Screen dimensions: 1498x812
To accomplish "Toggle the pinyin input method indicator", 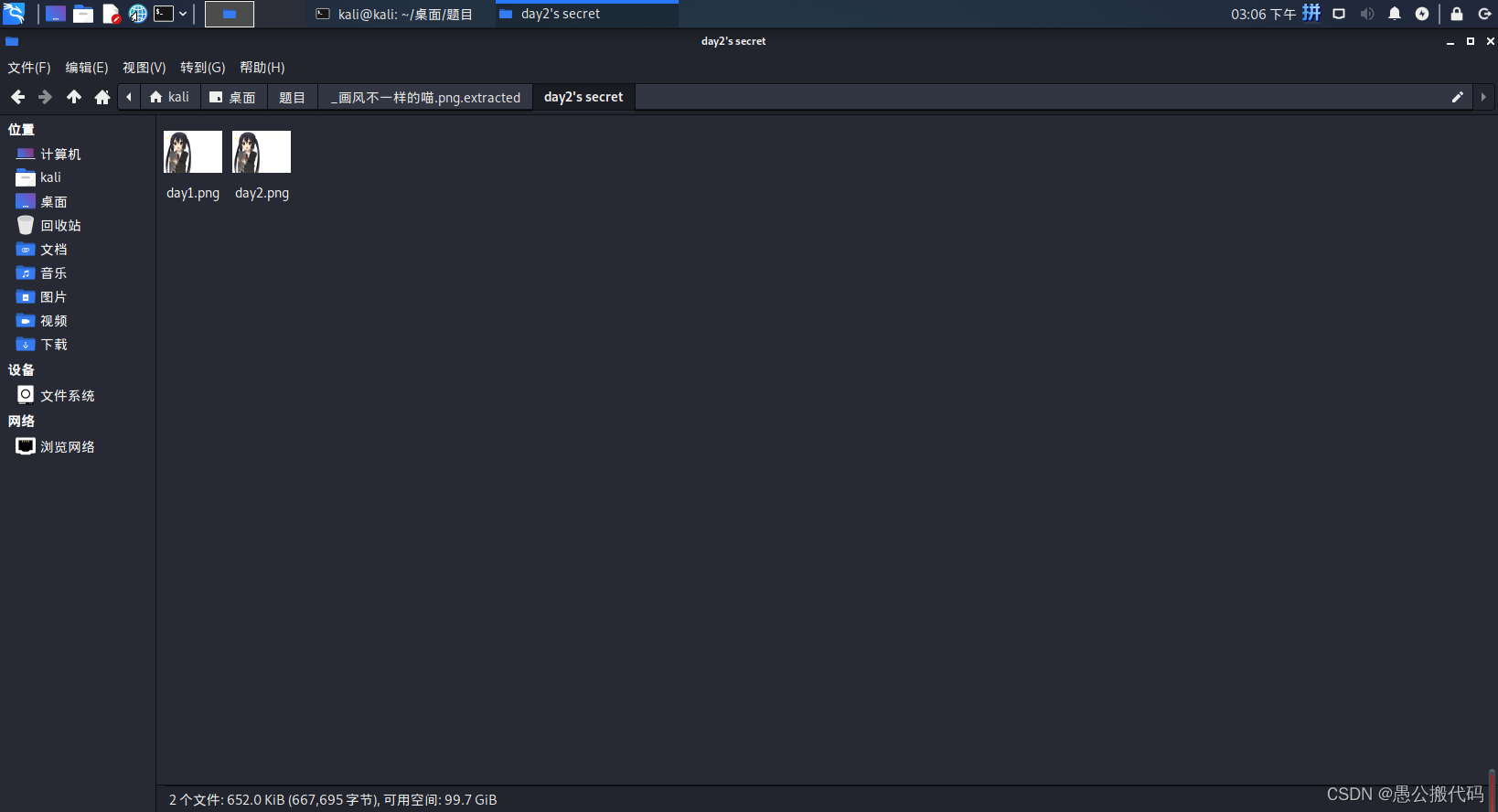I will [1311, 13].
